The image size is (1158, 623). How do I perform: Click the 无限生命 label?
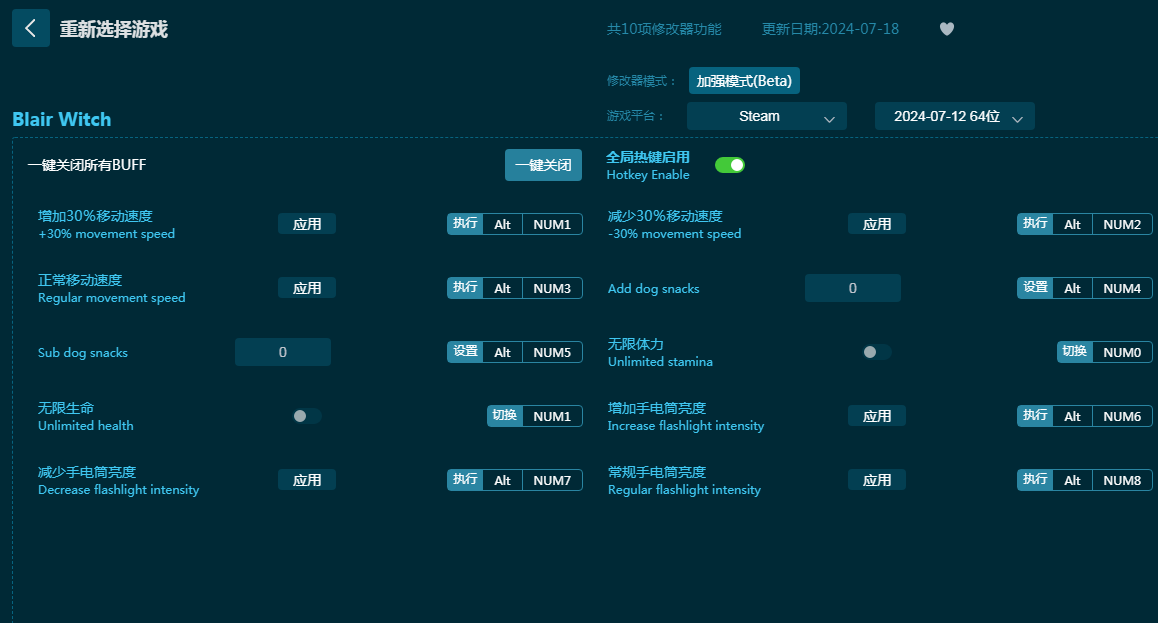66,408
